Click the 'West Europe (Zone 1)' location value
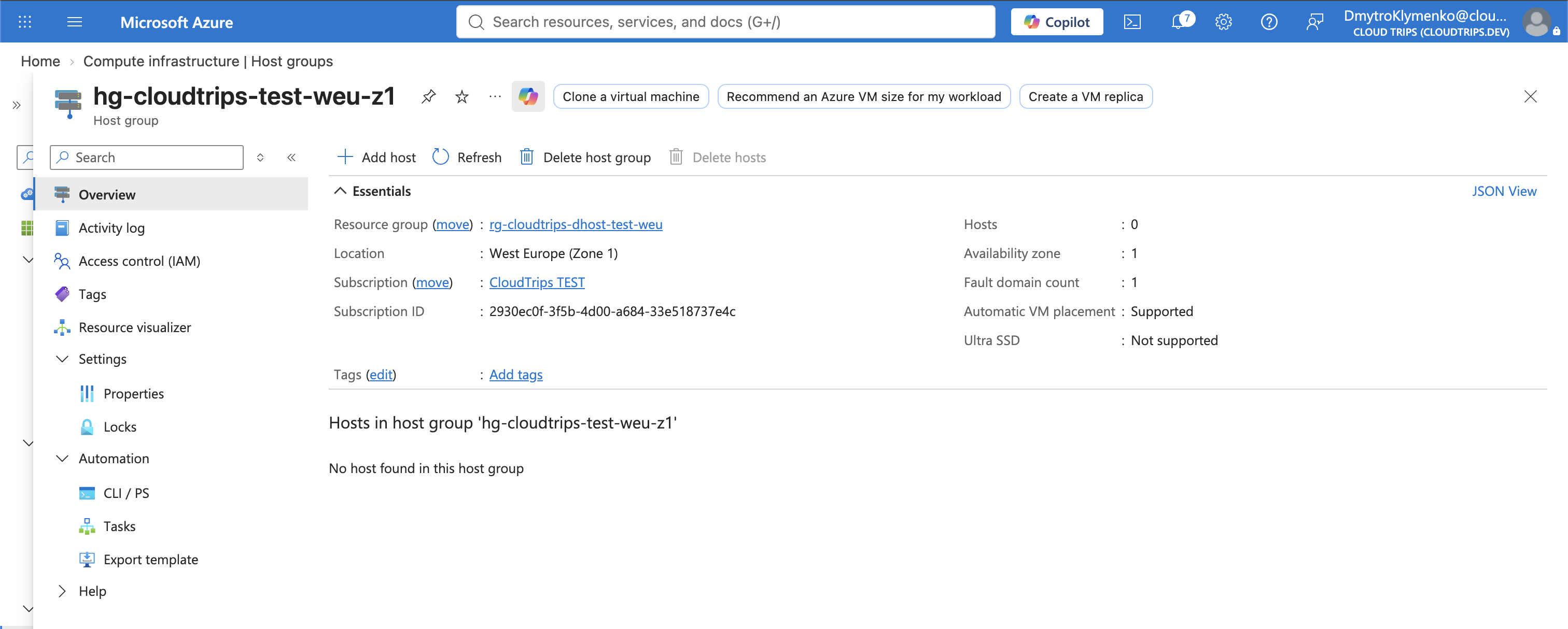The width and height of the screenshot is (1568, 629). coord(553,254)
